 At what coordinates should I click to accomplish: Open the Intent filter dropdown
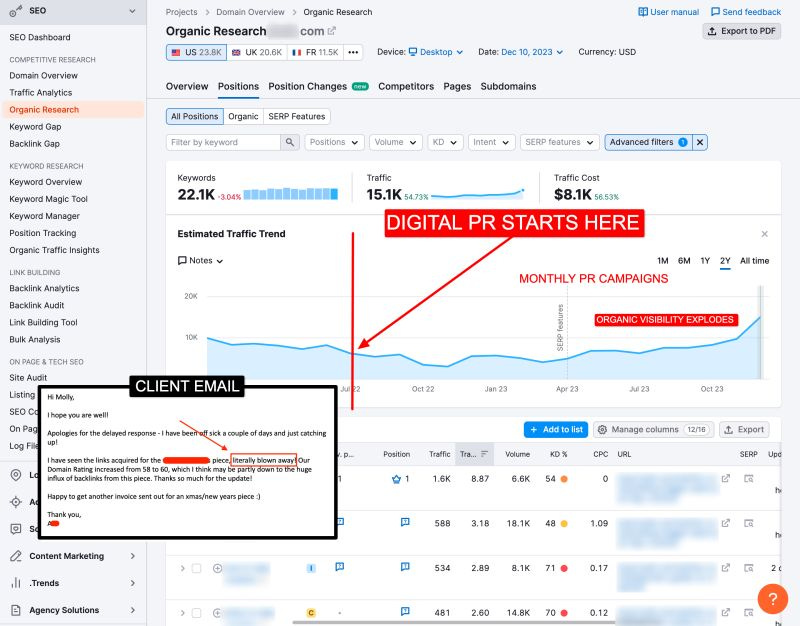(x=491, y=142)
